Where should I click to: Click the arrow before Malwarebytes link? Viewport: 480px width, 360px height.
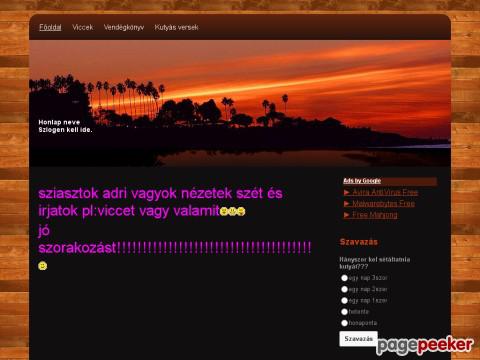coord(346,203)
